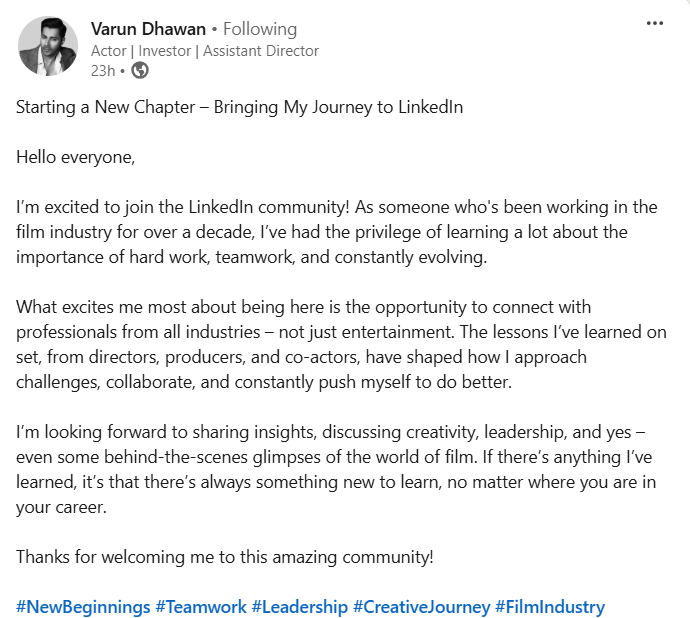The height and width of the screenshot is (618, 690).
Task: Click paragraph starting 'What excites me most'
Action: [x=340, y=344]
